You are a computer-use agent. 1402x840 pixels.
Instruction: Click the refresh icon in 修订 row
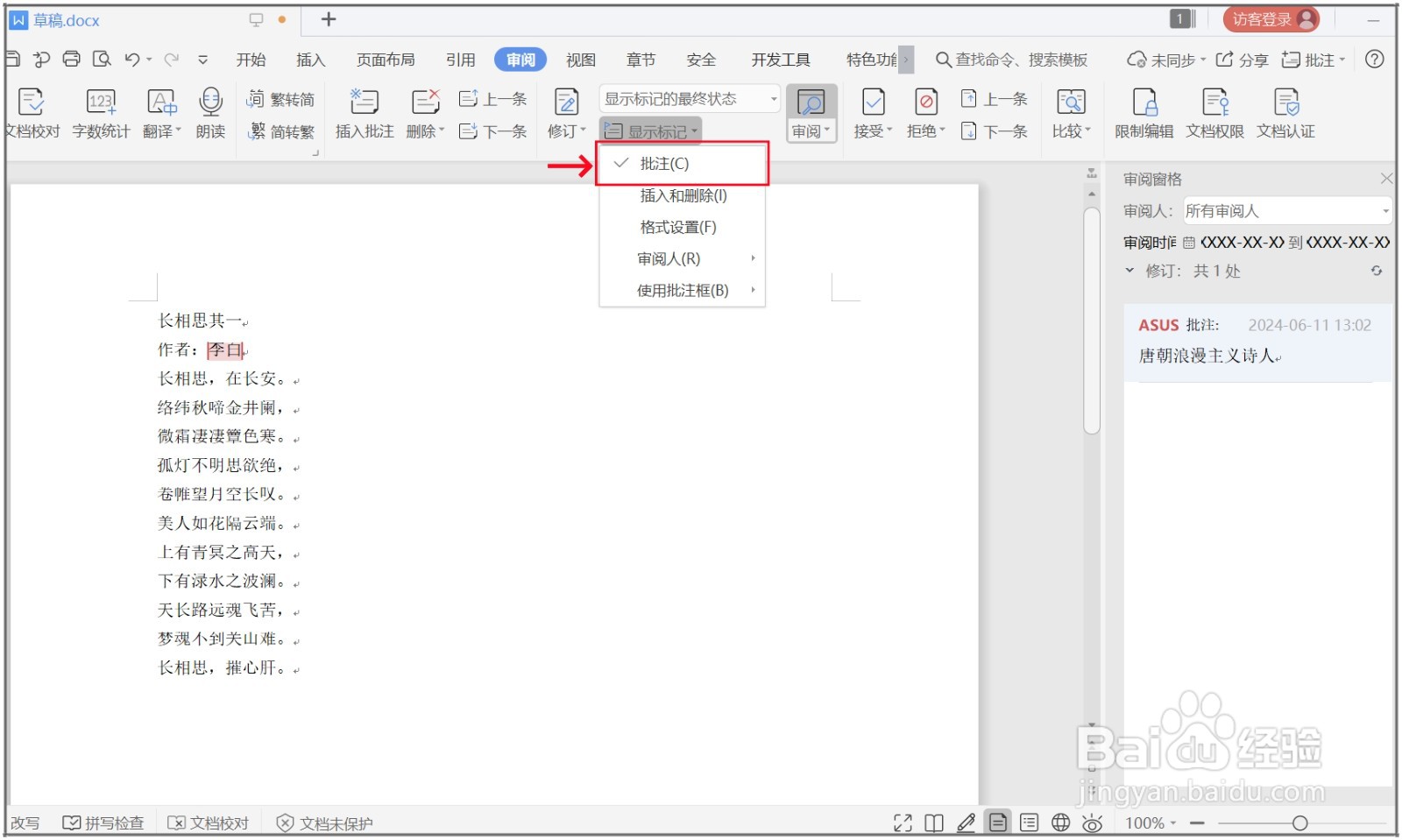coord(1377,271)
